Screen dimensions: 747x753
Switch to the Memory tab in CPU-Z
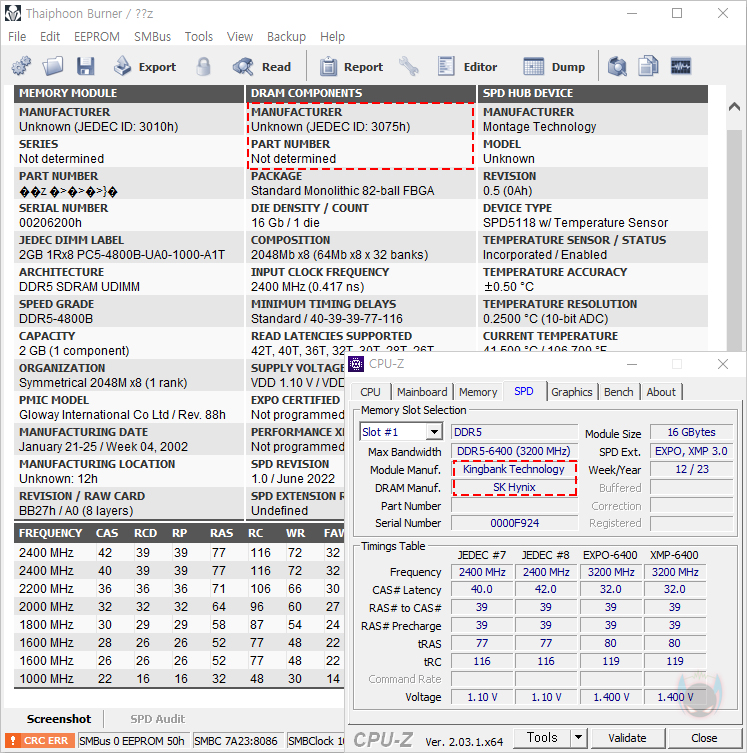pos(478,392)
